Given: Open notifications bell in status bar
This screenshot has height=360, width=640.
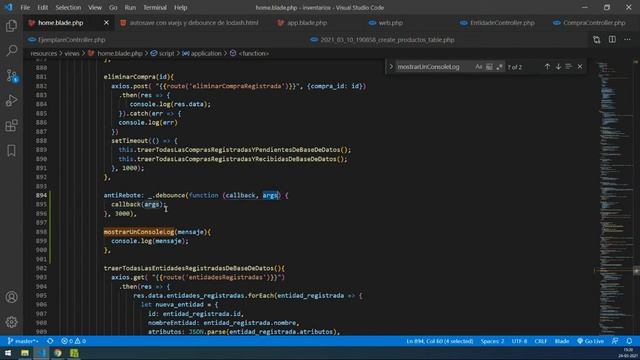Looking at the screenshot, I should (629, 341).
